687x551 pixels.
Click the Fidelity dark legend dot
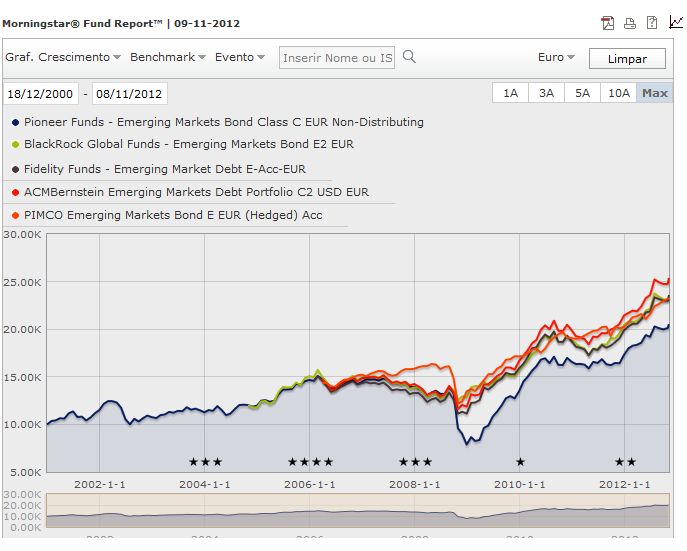15,170
